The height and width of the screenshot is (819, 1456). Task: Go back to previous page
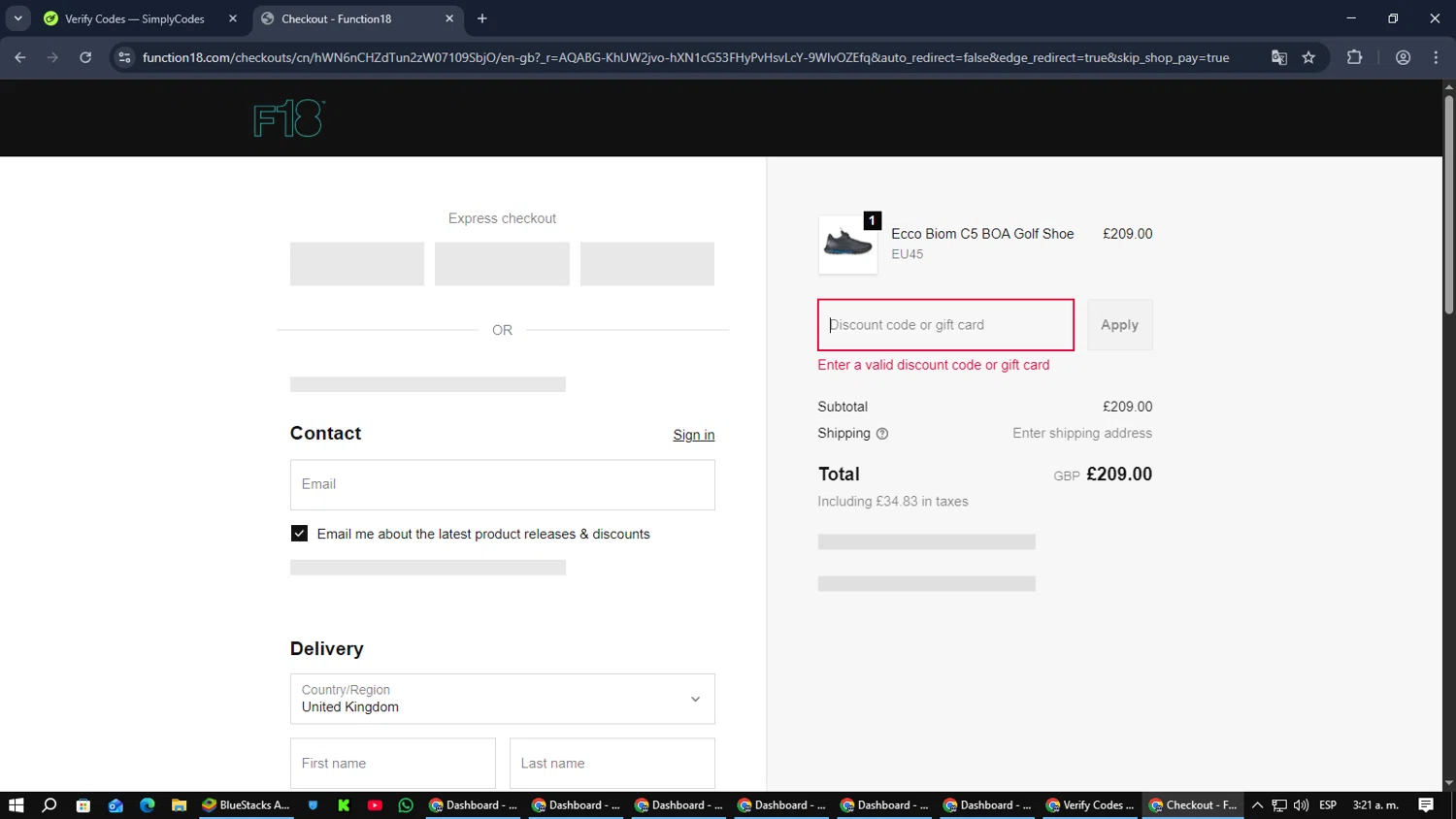pyautogui.click(x=20, y=57)
